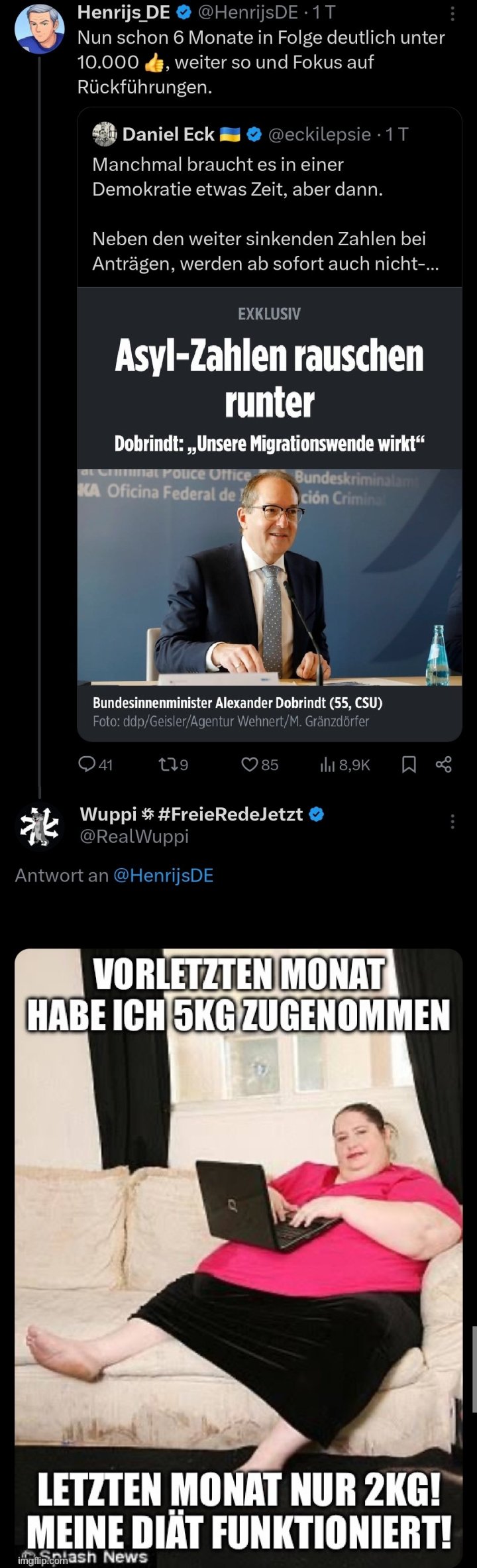The width and height of the screenshot is (477, 1568).
Task: Open Wuppi's profile avatar
Action: [38, 826]
